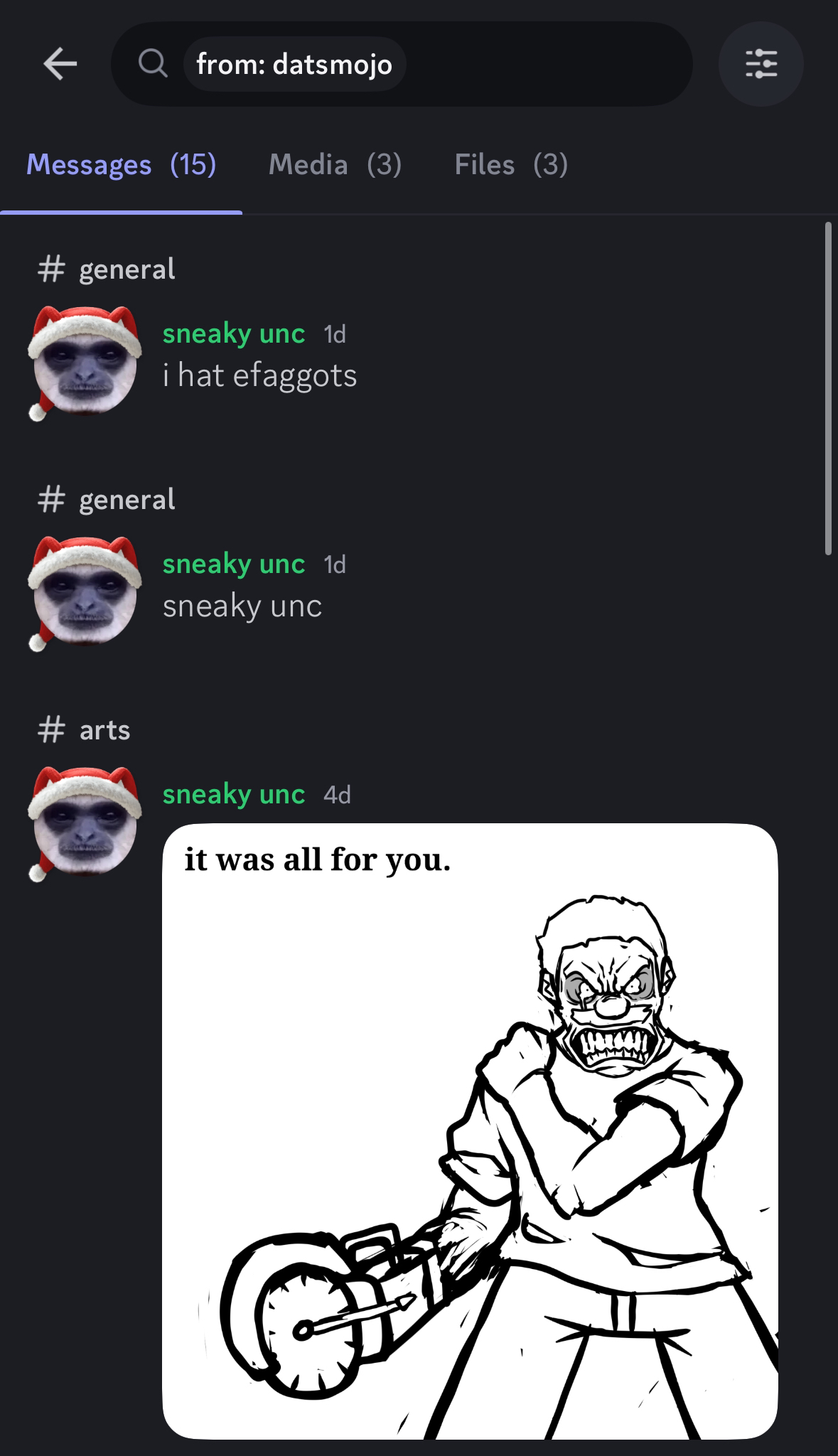Image resolution: width=838 pixels, height=1456 pixels.
Task: Click the hash icon beside arts
Action: 51,730
